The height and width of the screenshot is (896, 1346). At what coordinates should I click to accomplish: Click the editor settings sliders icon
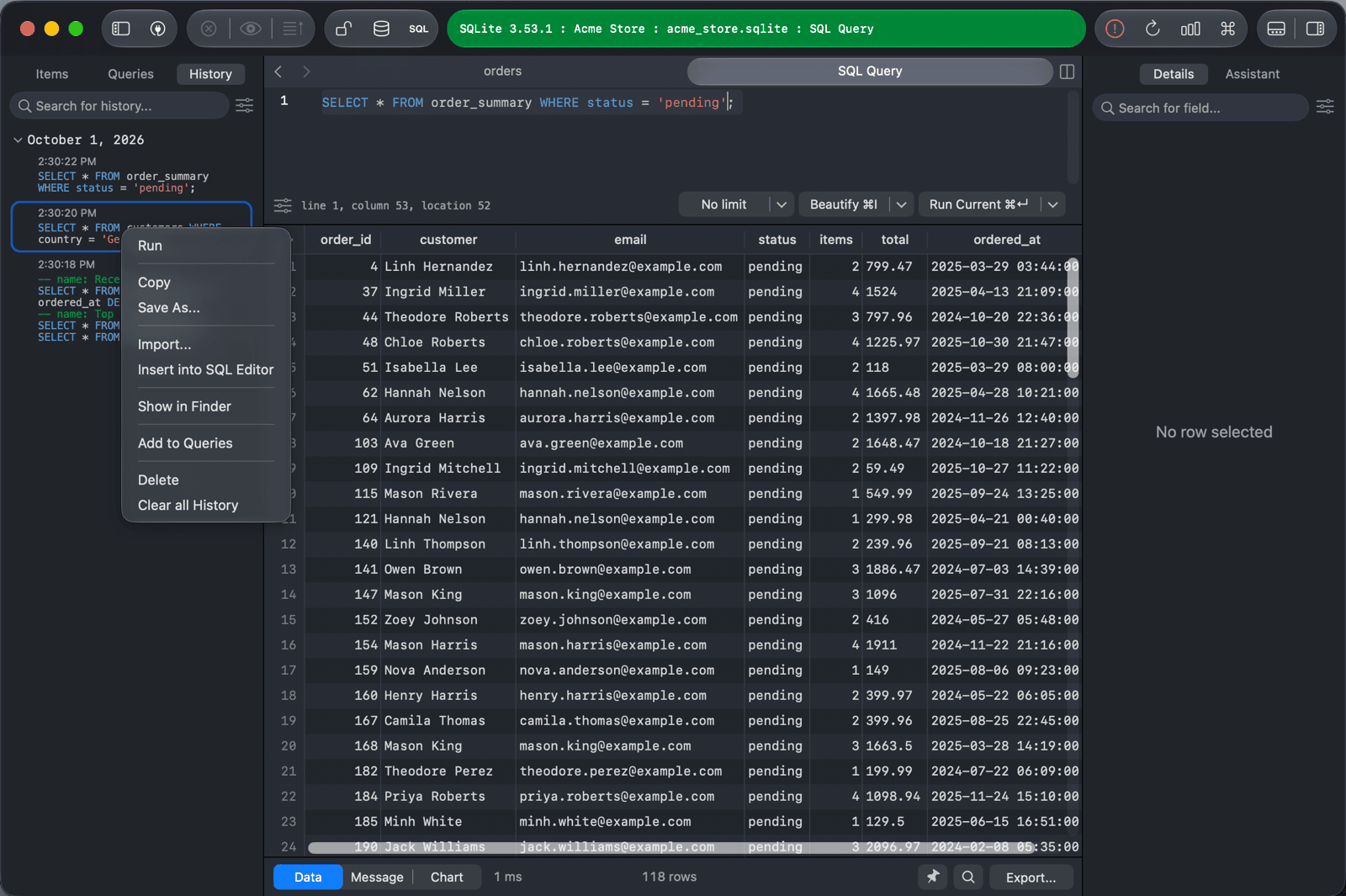pos(283,205)
